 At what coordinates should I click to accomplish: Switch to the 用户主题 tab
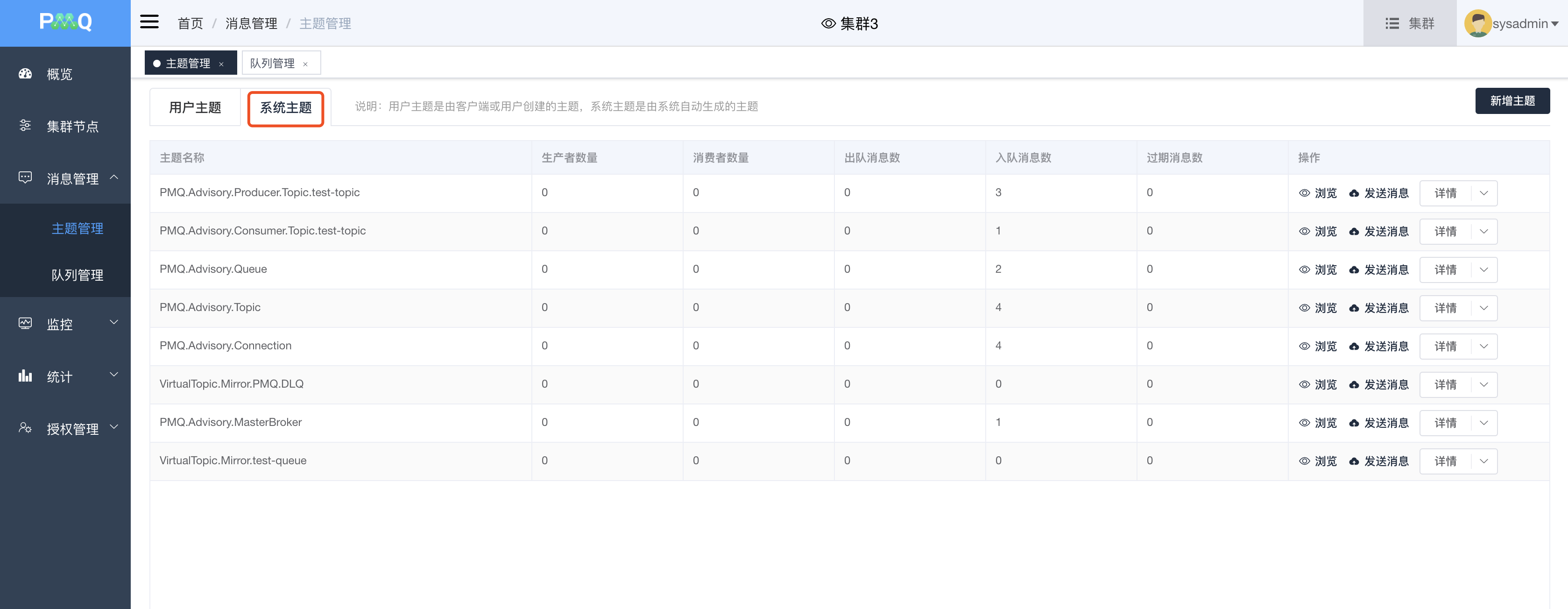pos(195,108)
